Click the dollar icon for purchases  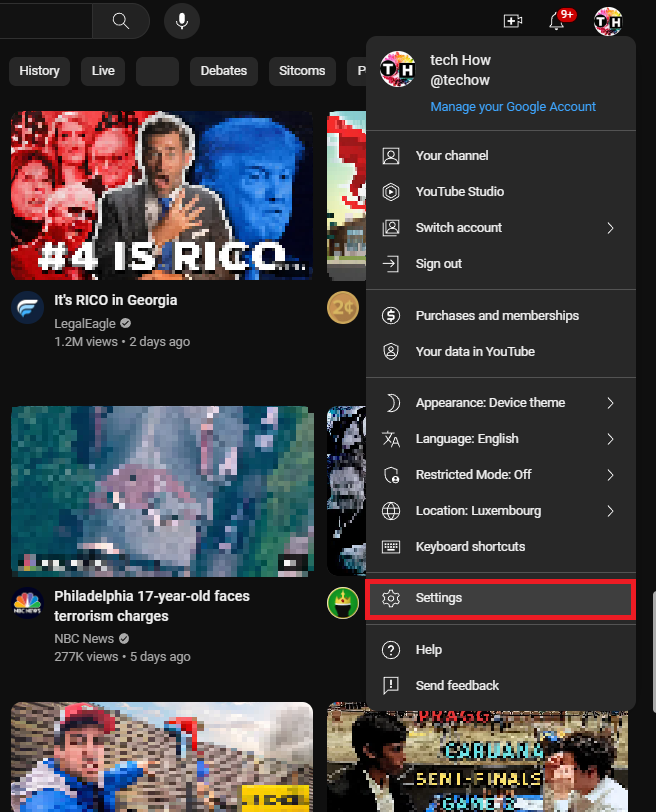pyautogui.click(x=391, y=315)
